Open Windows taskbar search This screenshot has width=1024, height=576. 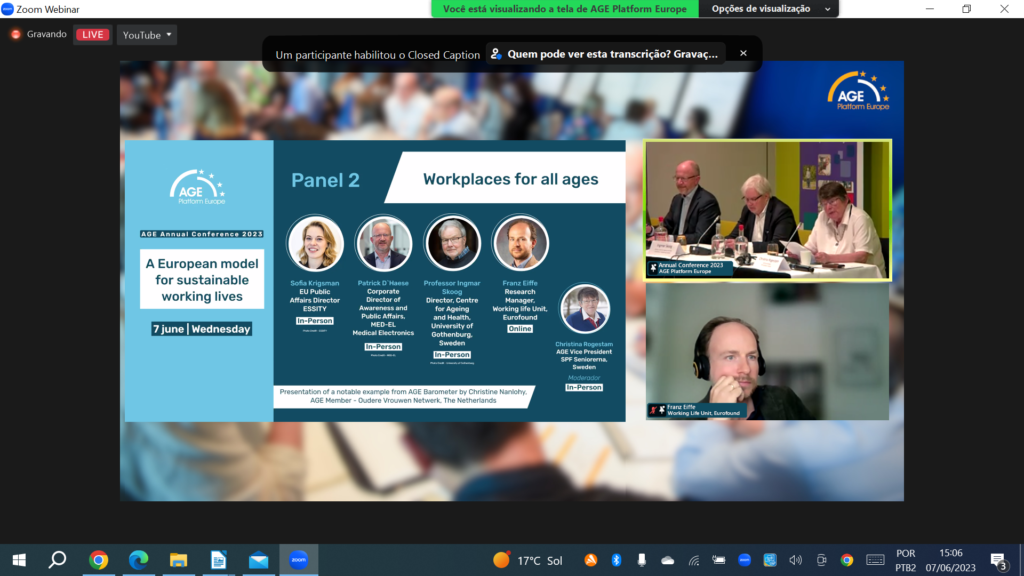click(57, 560)
